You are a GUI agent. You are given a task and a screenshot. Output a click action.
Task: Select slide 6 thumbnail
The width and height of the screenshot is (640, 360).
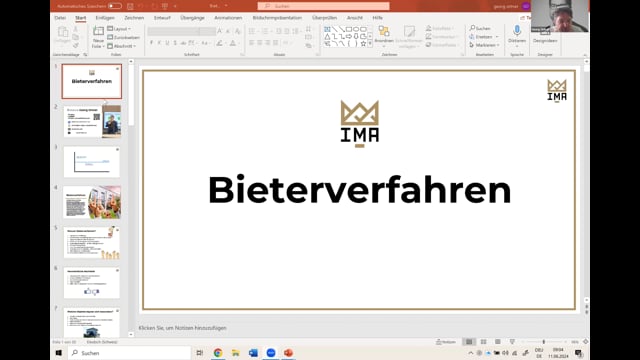[92, 283]
